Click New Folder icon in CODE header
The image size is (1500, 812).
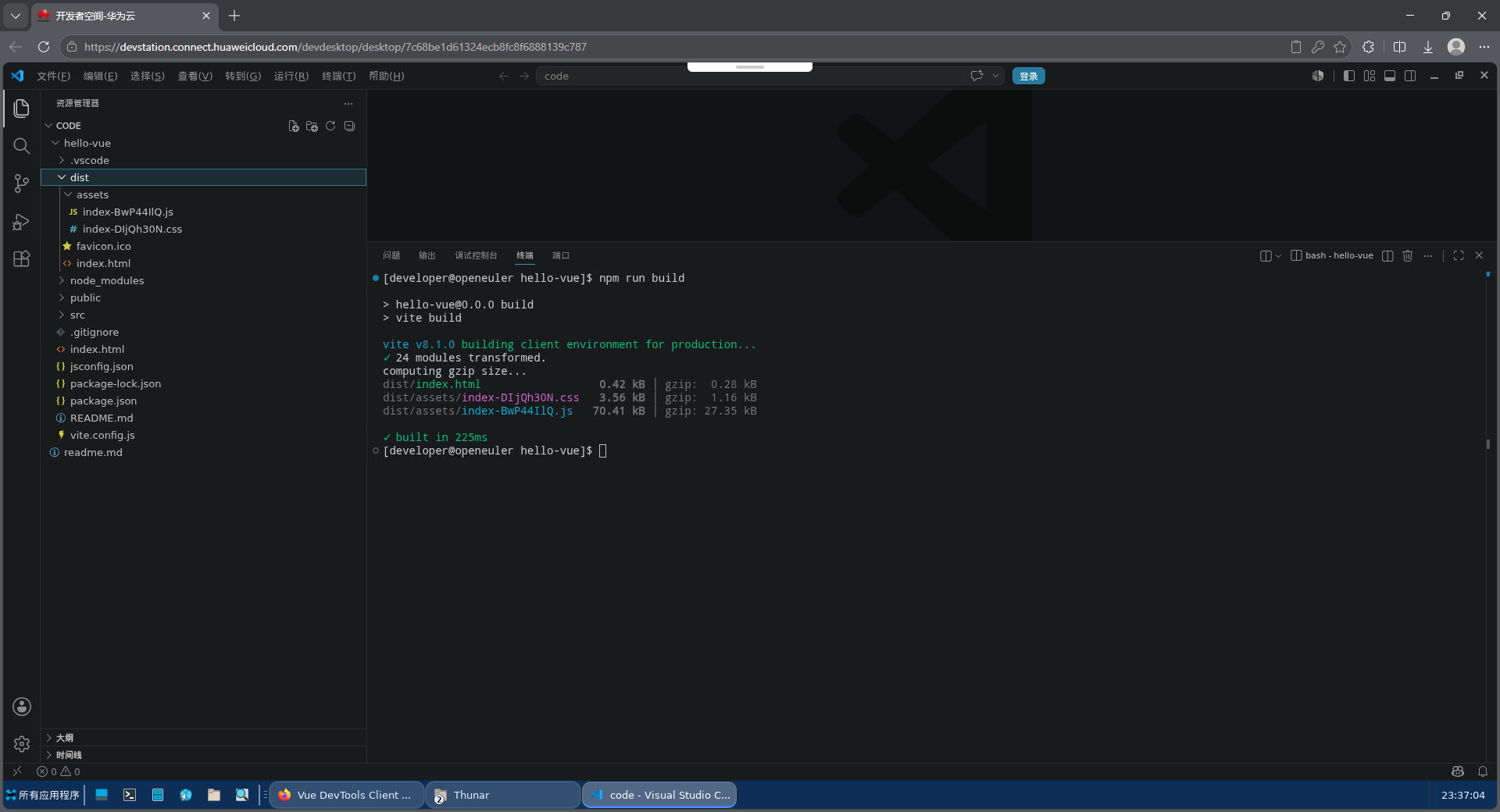coord(312,126)
